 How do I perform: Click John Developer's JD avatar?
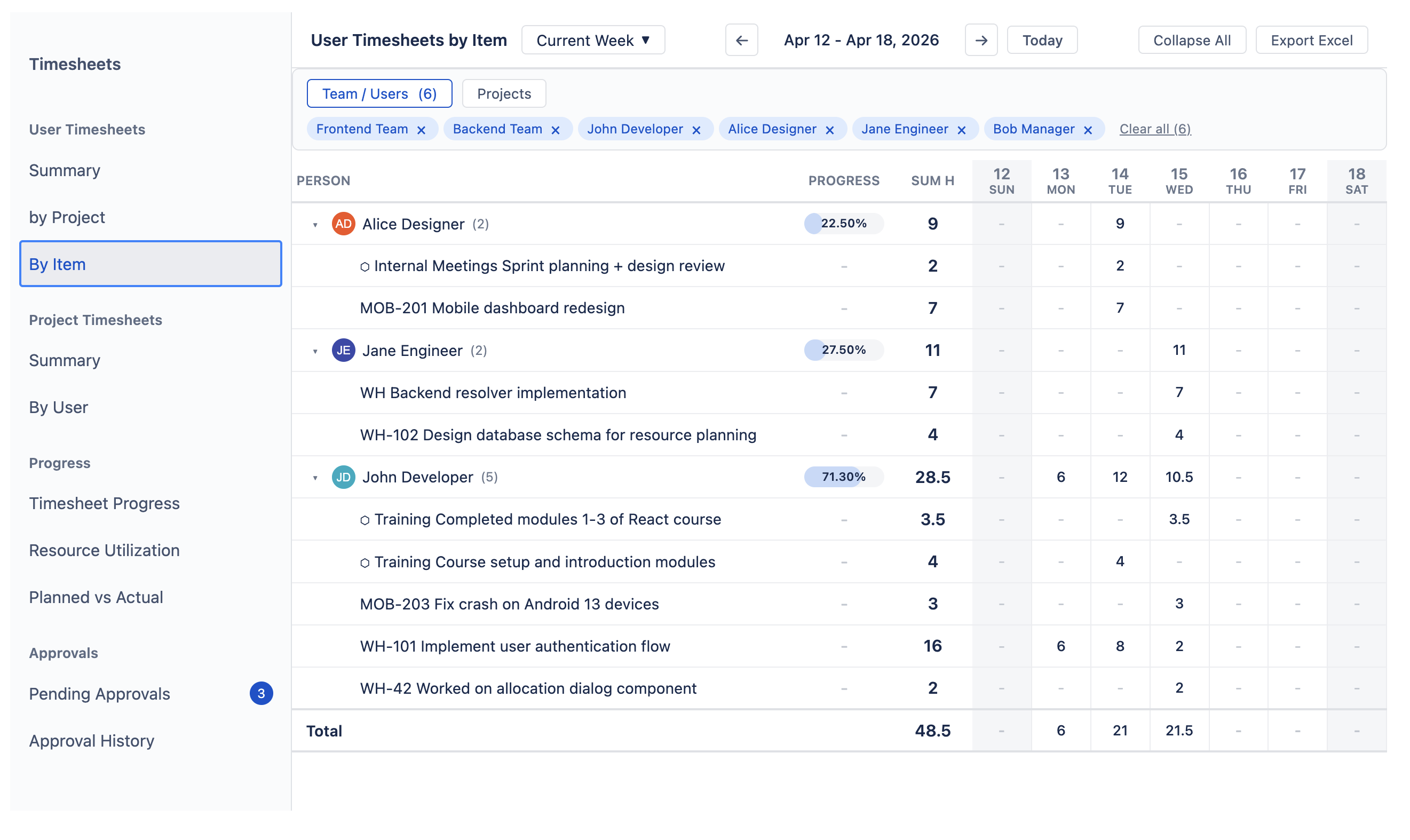(343, 477)
